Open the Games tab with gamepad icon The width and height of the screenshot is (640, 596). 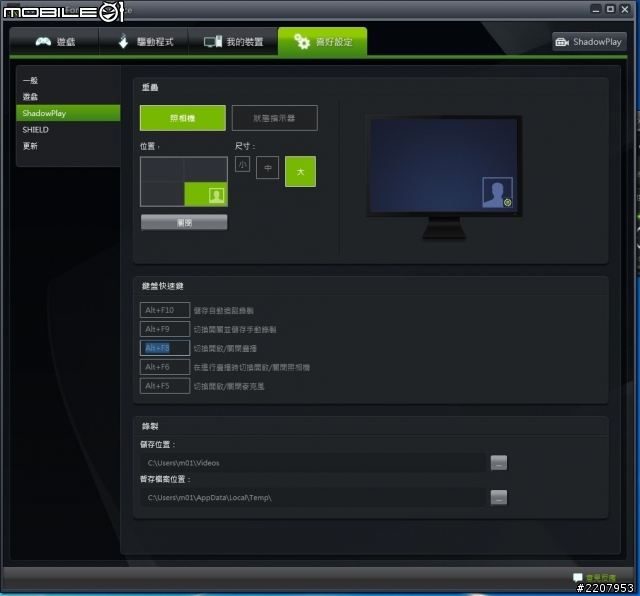54,42
